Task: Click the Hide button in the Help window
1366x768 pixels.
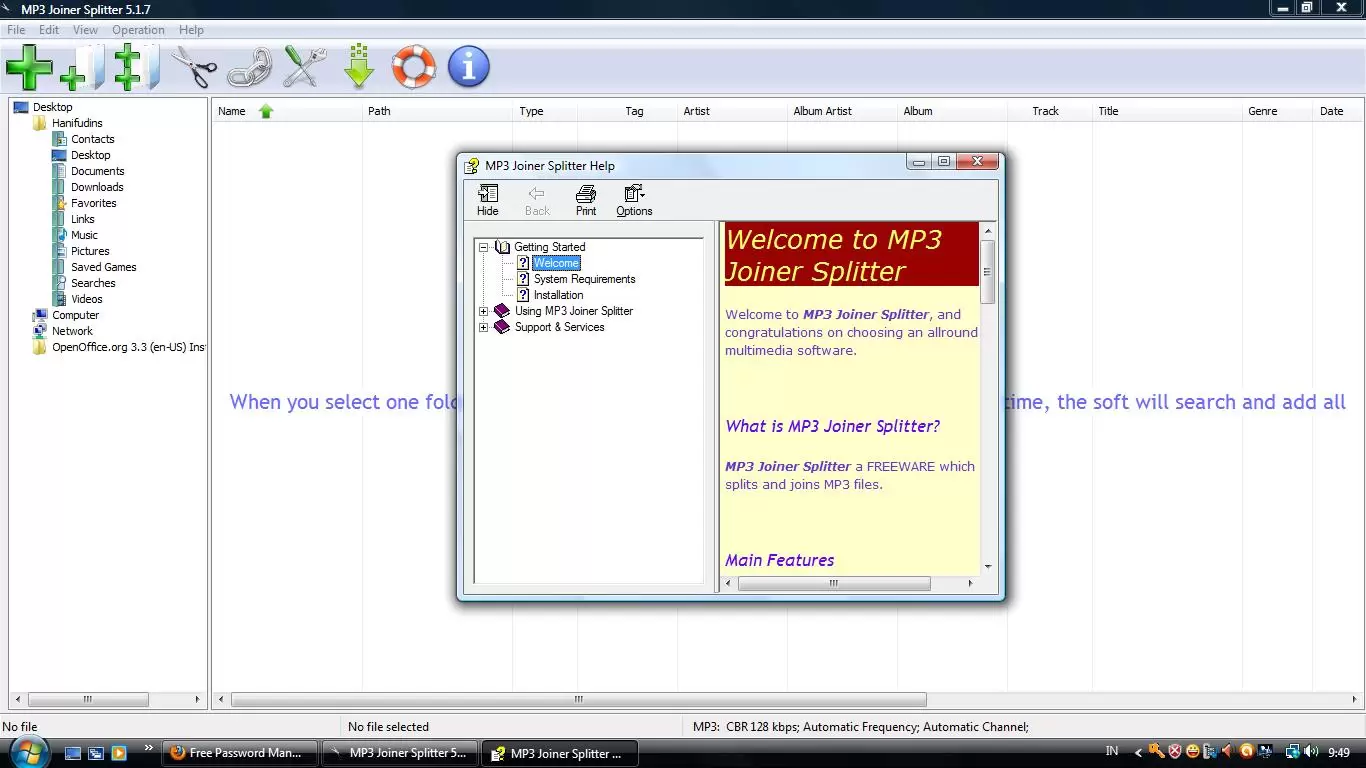Action: point(488,199)
